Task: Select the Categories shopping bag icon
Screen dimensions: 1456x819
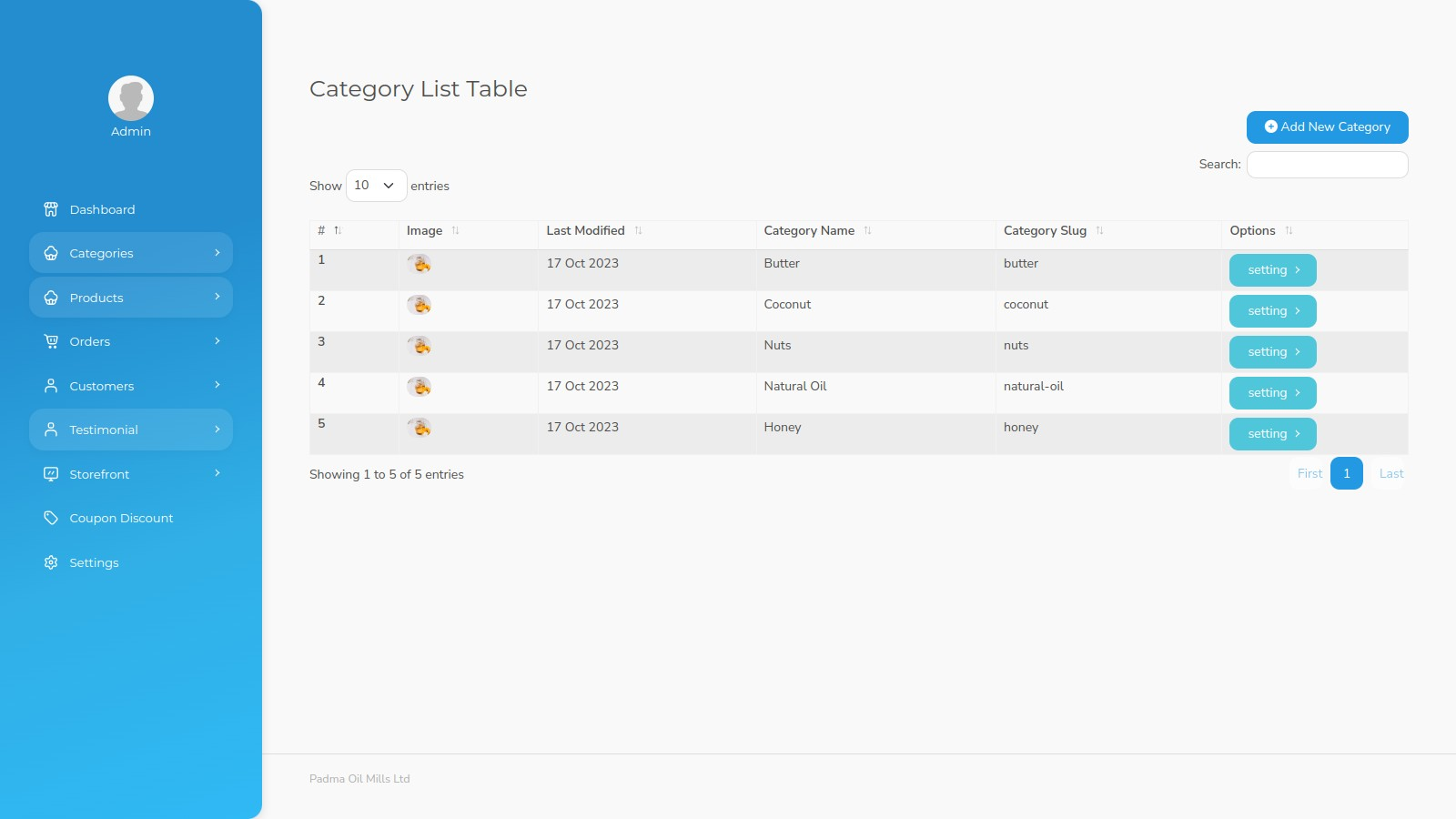Action: click(51, 253)
